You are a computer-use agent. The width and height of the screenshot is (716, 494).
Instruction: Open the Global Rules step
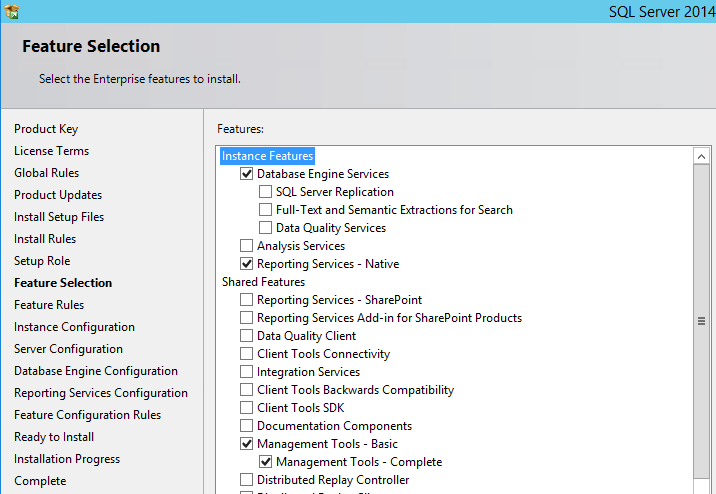(x=47, y=173)
